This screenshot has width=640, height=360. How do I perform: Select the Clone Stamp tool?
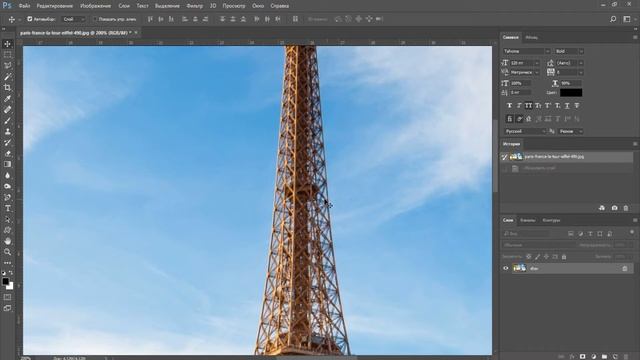coord(7,132)
